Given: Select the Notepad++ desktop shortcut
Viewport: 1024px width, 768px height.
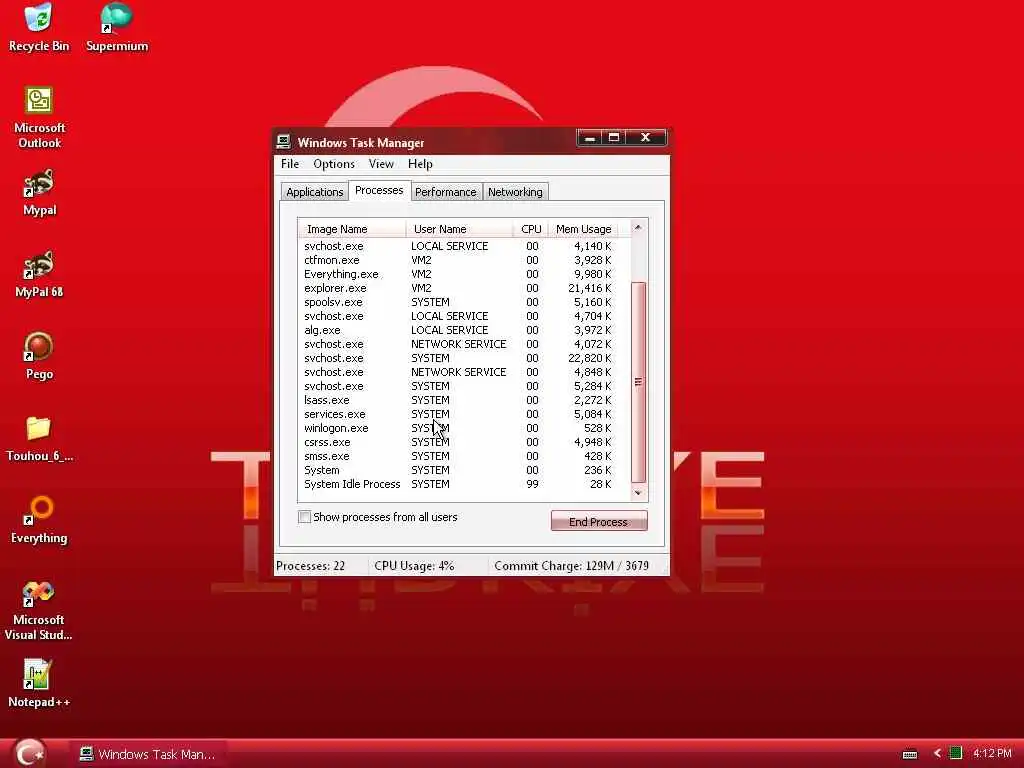Looking at the screenshot, I should point(39,684).
